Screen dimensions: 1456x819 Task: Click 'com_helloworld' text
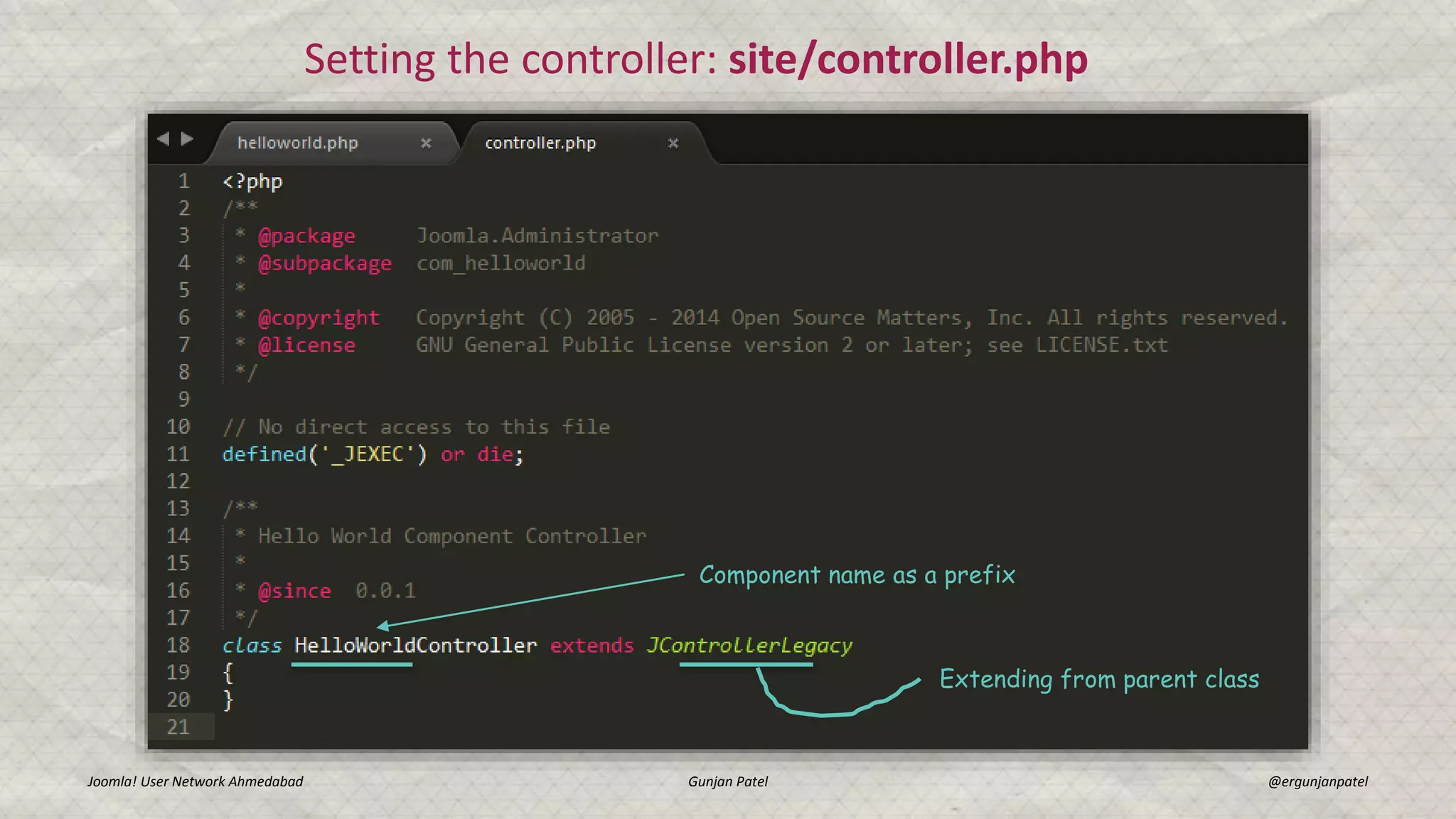501,264
